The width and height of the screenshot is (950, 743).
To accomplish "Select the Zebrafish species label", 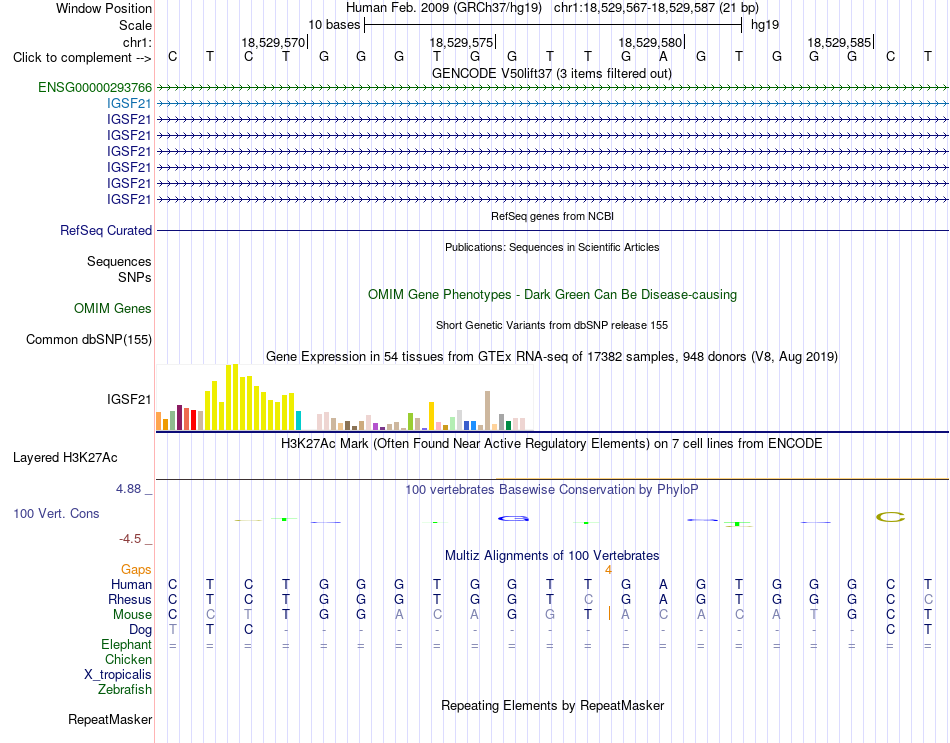I will [x=125, y=690].
